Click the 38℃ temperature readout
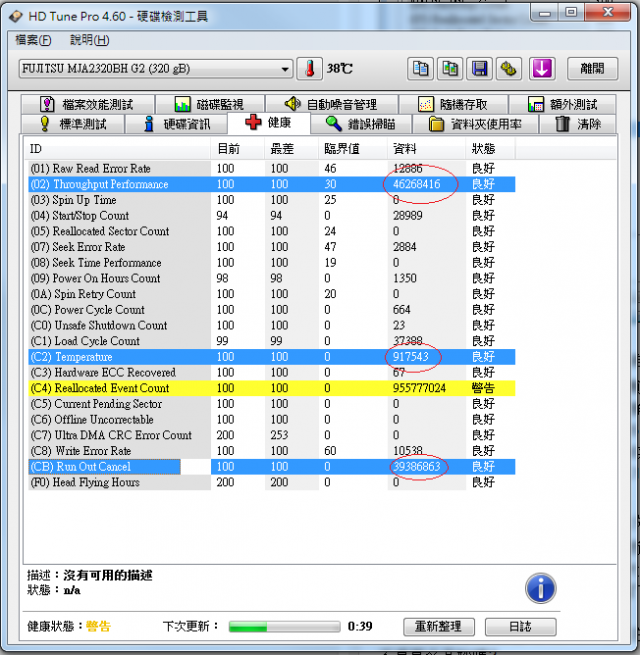Screen dimensions: 640x656 point(340,69)
